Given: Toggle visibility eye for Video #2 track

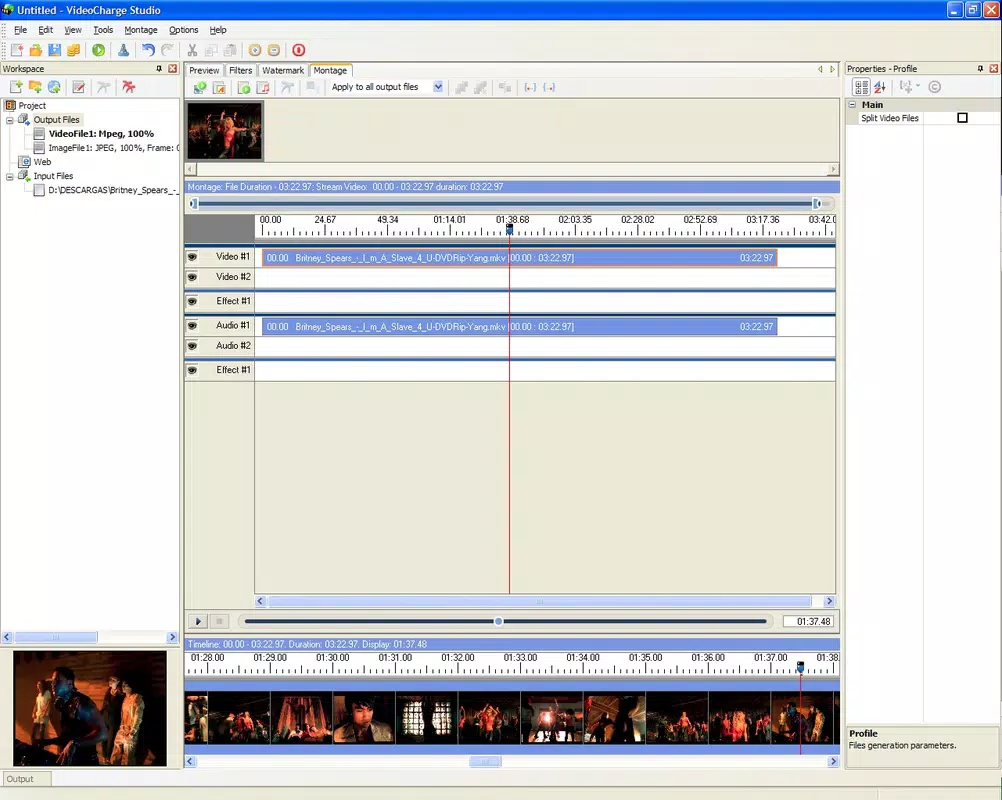Looking at the screenshot, I should 192,277.
